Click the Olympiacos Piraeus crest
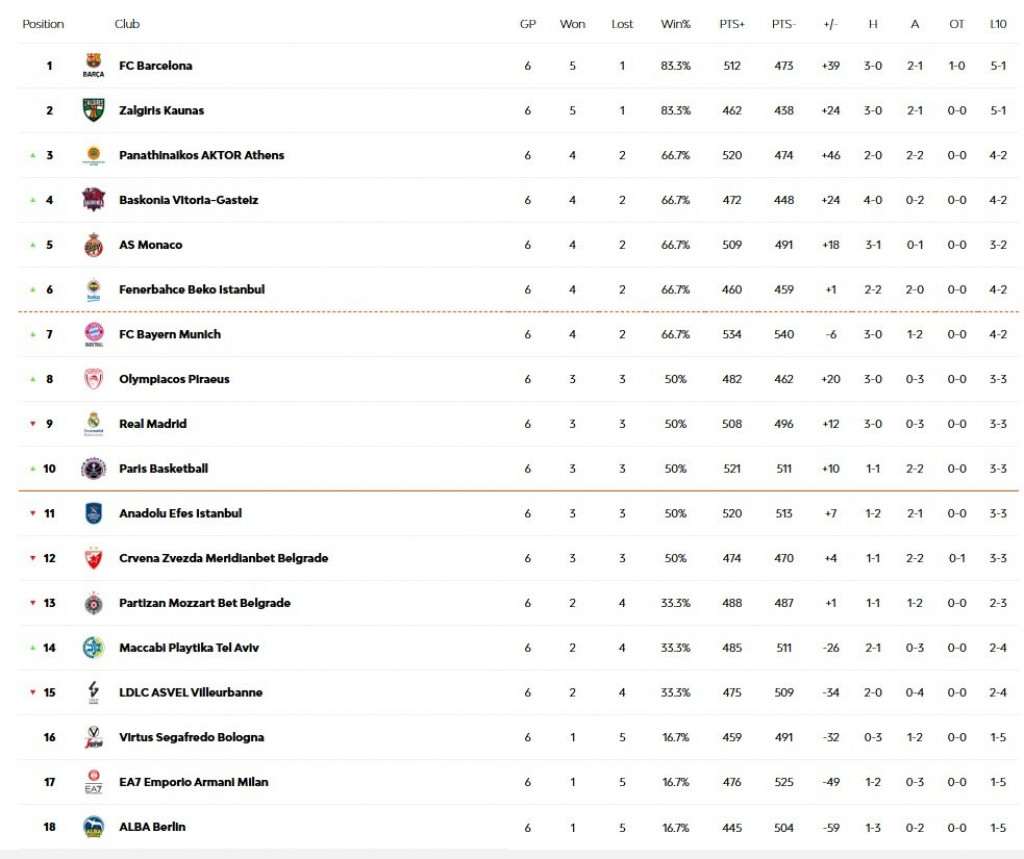The width and height of the screenshot is (1024, 859). coord(93,379)
